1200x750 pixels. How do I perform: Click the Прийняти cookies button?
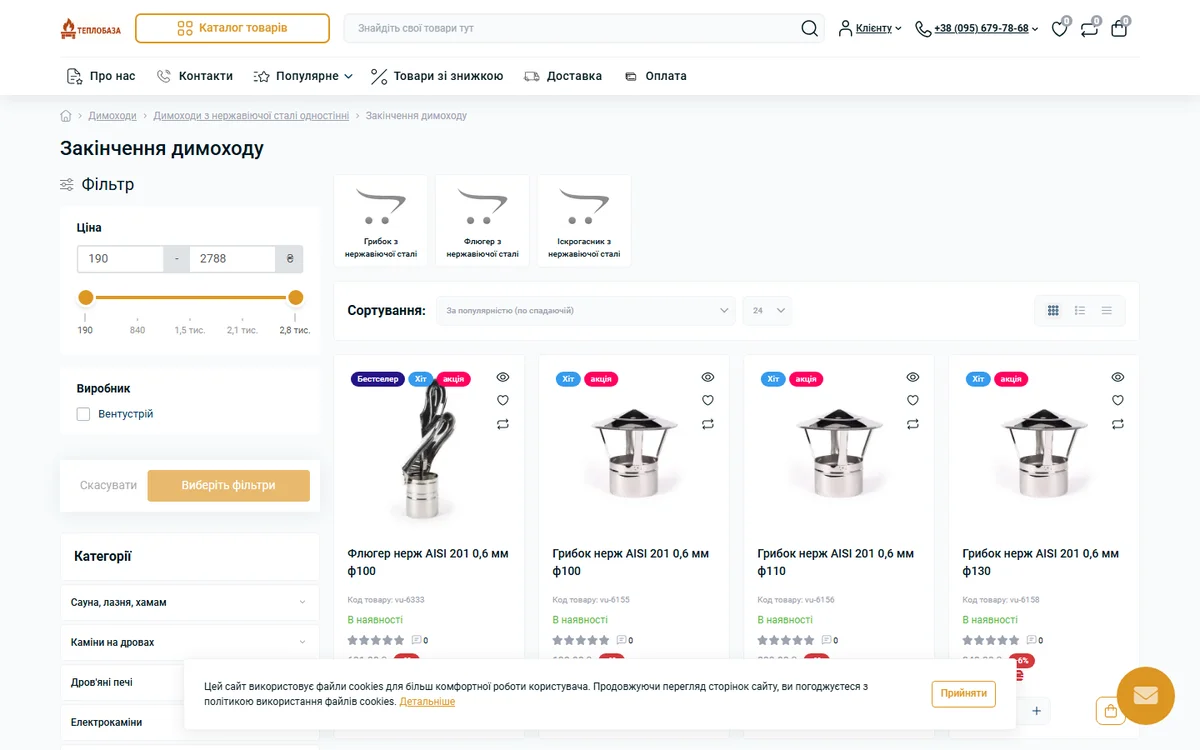click(964, 693)
